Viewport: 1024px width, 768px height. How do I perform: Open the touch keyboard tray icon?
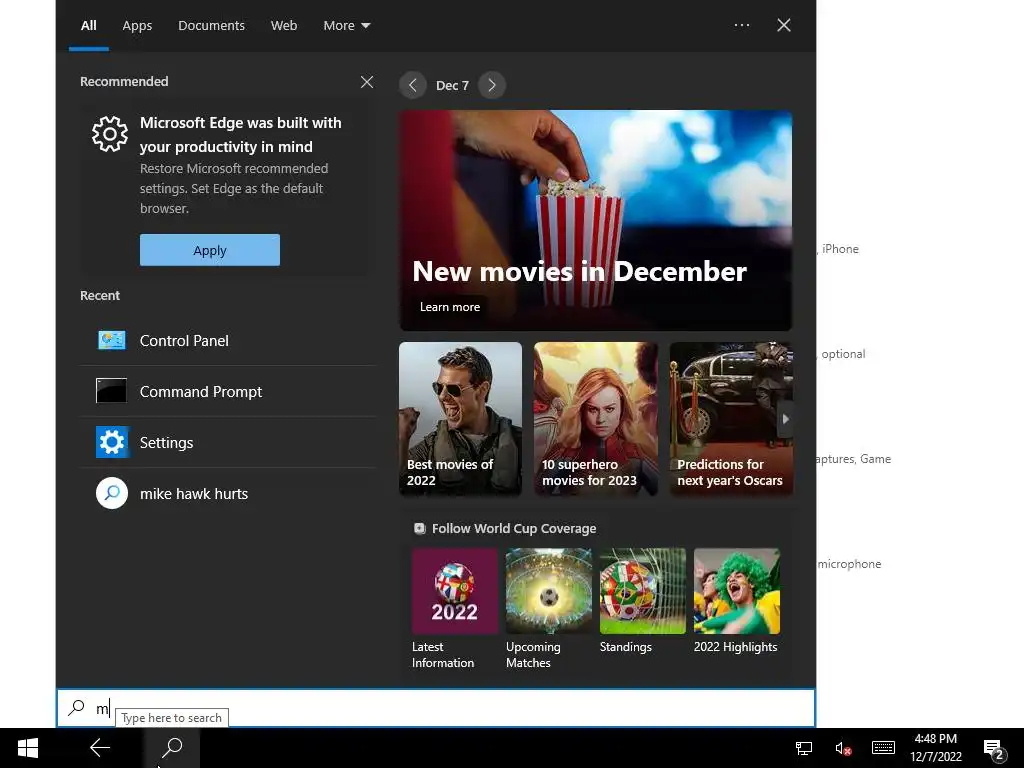click(x=883, y=748)
